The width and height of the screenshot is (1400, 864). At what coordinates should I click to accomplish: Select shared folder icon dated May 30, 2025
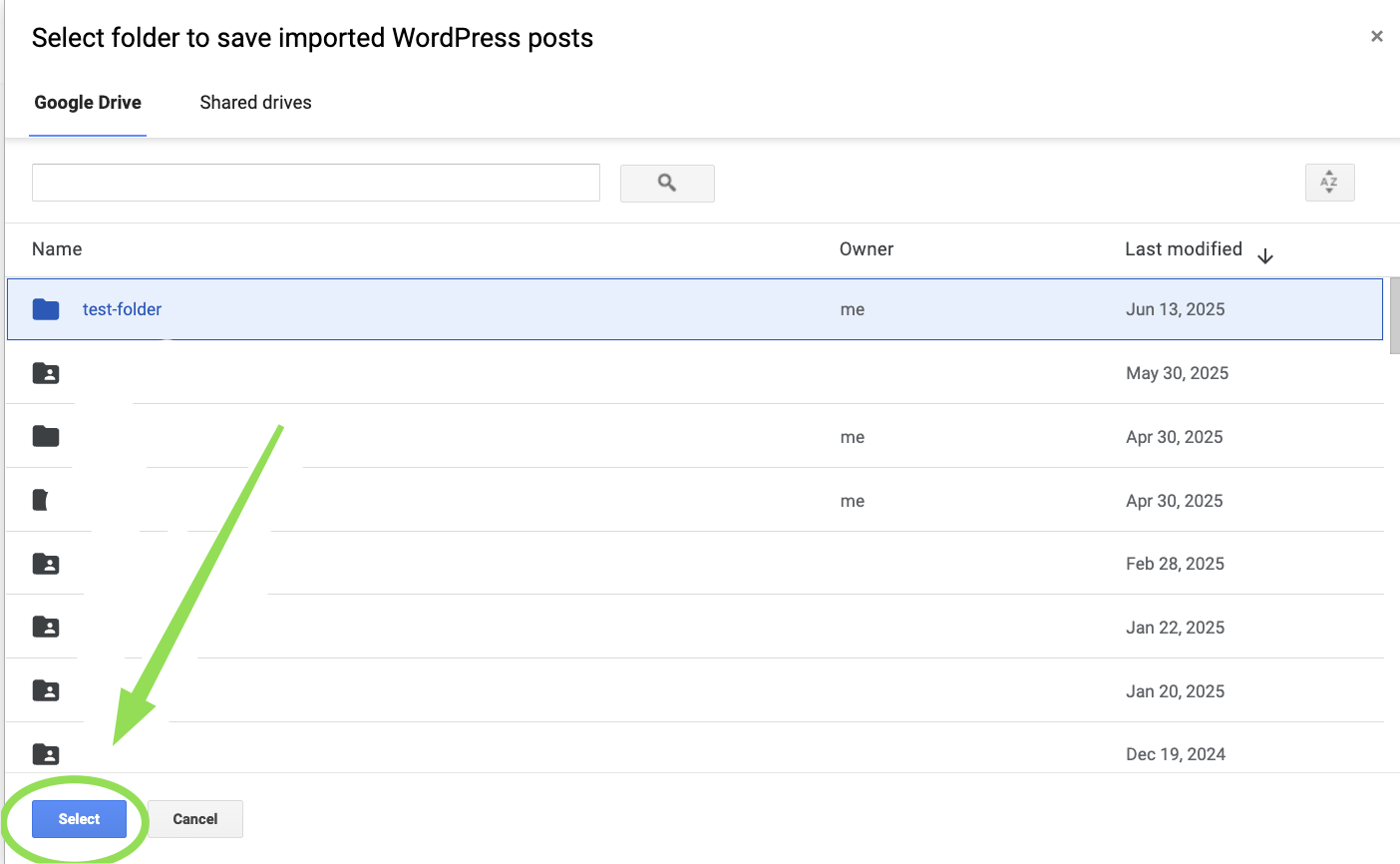[x=46, y=373]
